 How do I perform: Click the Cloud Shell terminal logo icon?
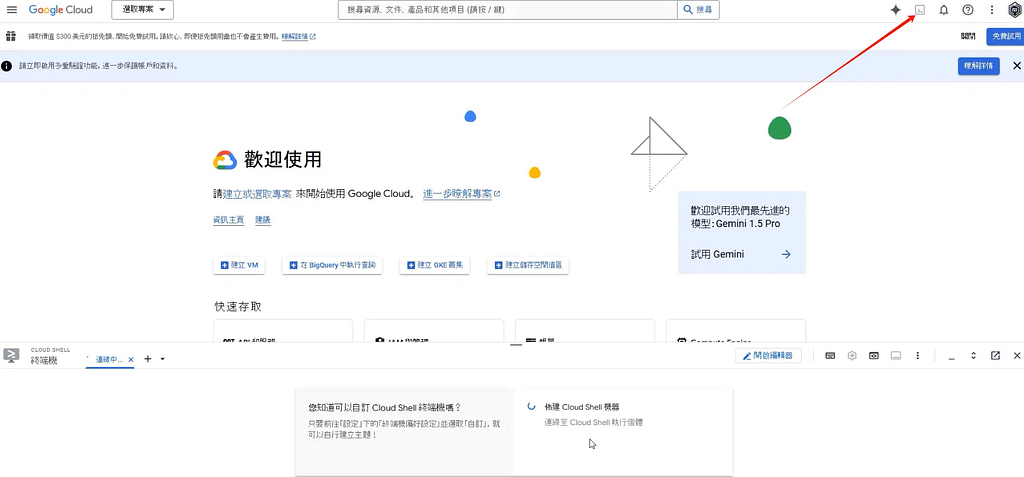point(11,355)
